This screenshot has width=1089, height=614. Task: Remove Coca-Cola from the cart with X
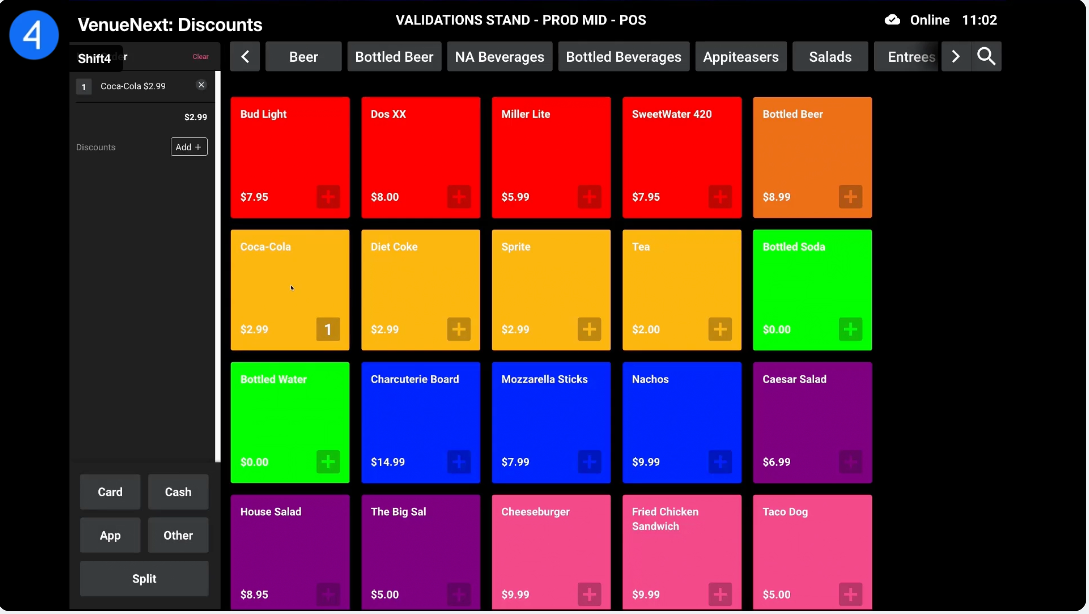coord(201,85)
